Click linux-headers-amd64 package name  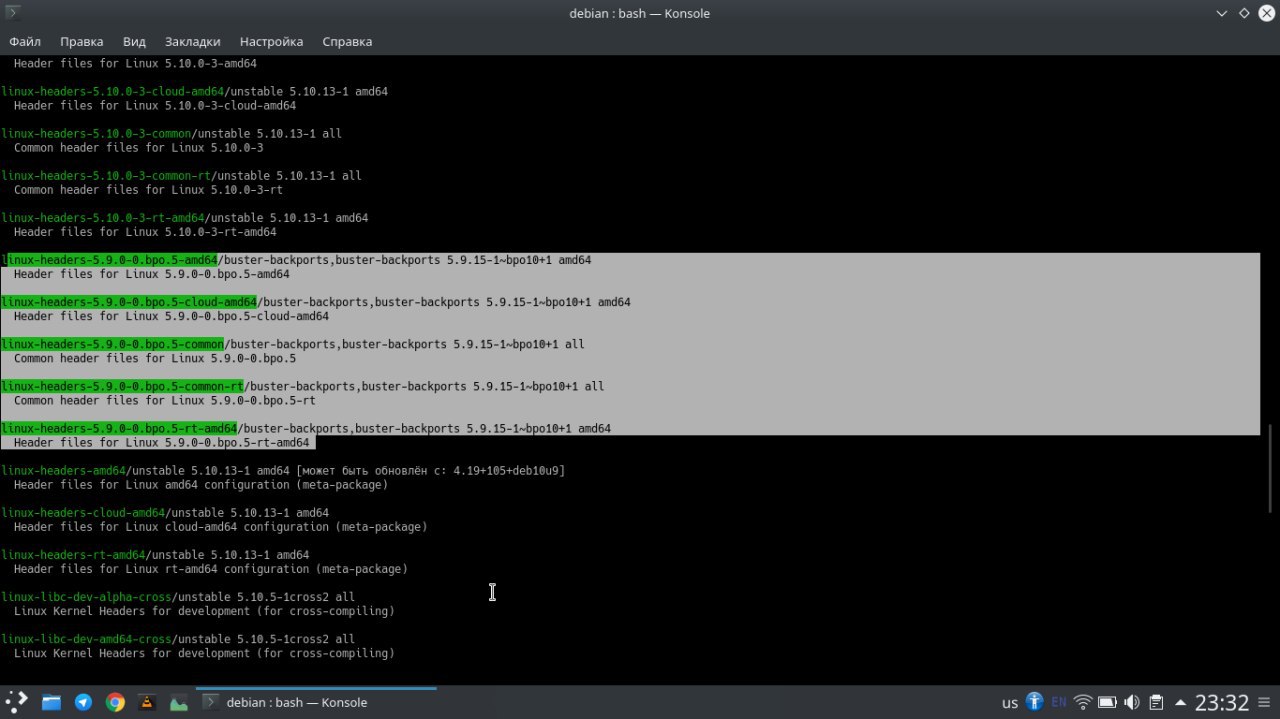[63, 470]
